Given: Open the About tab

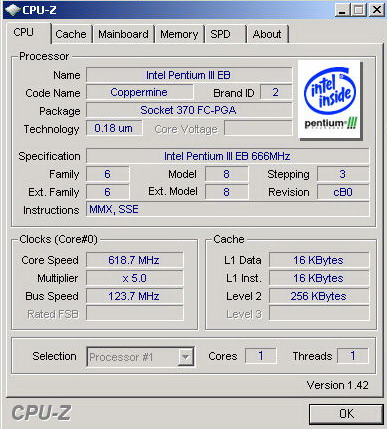Looking at the screenshot, I should point(267,34).
